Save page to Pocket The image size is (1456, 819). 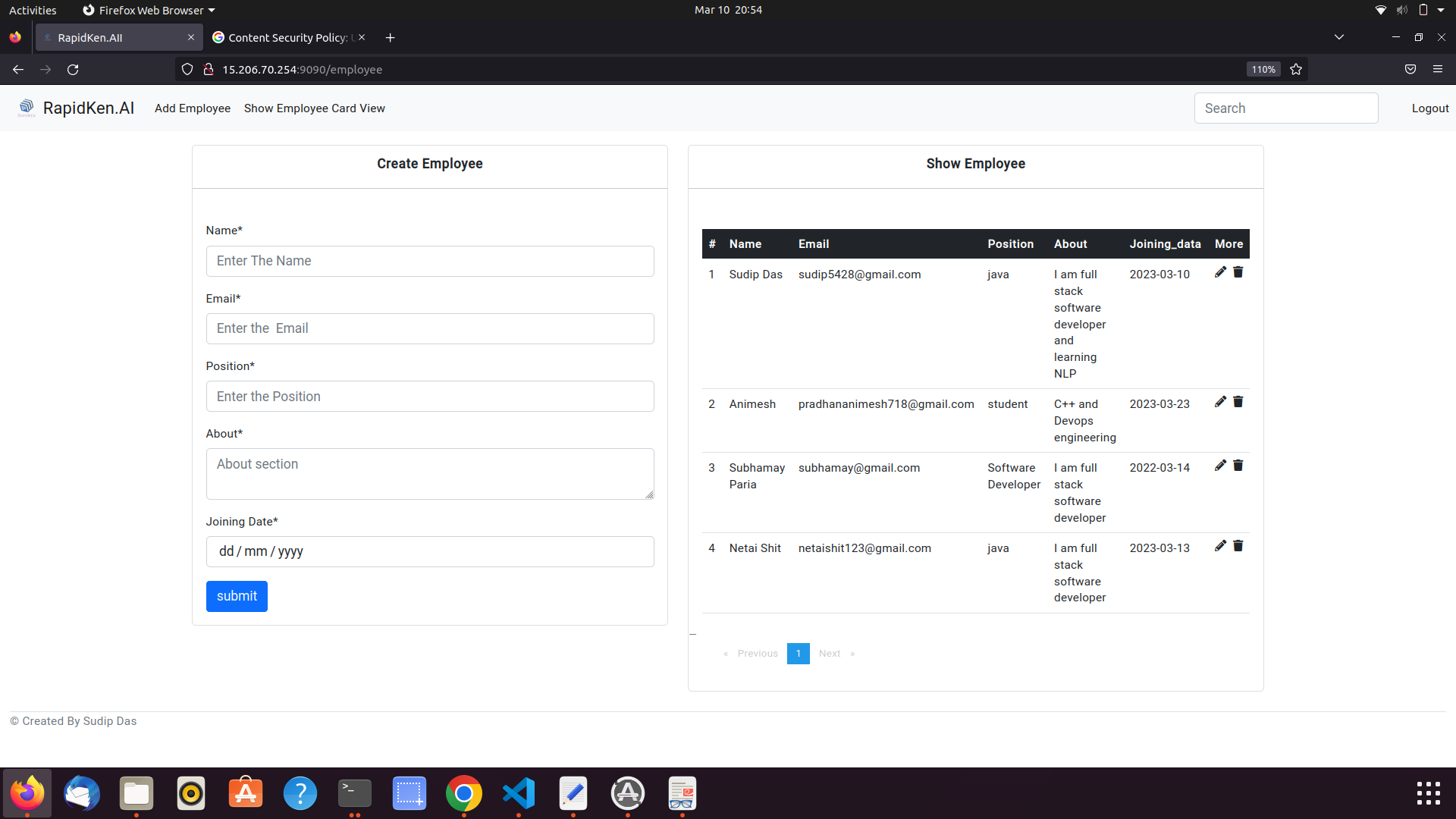click(1410, 69)
